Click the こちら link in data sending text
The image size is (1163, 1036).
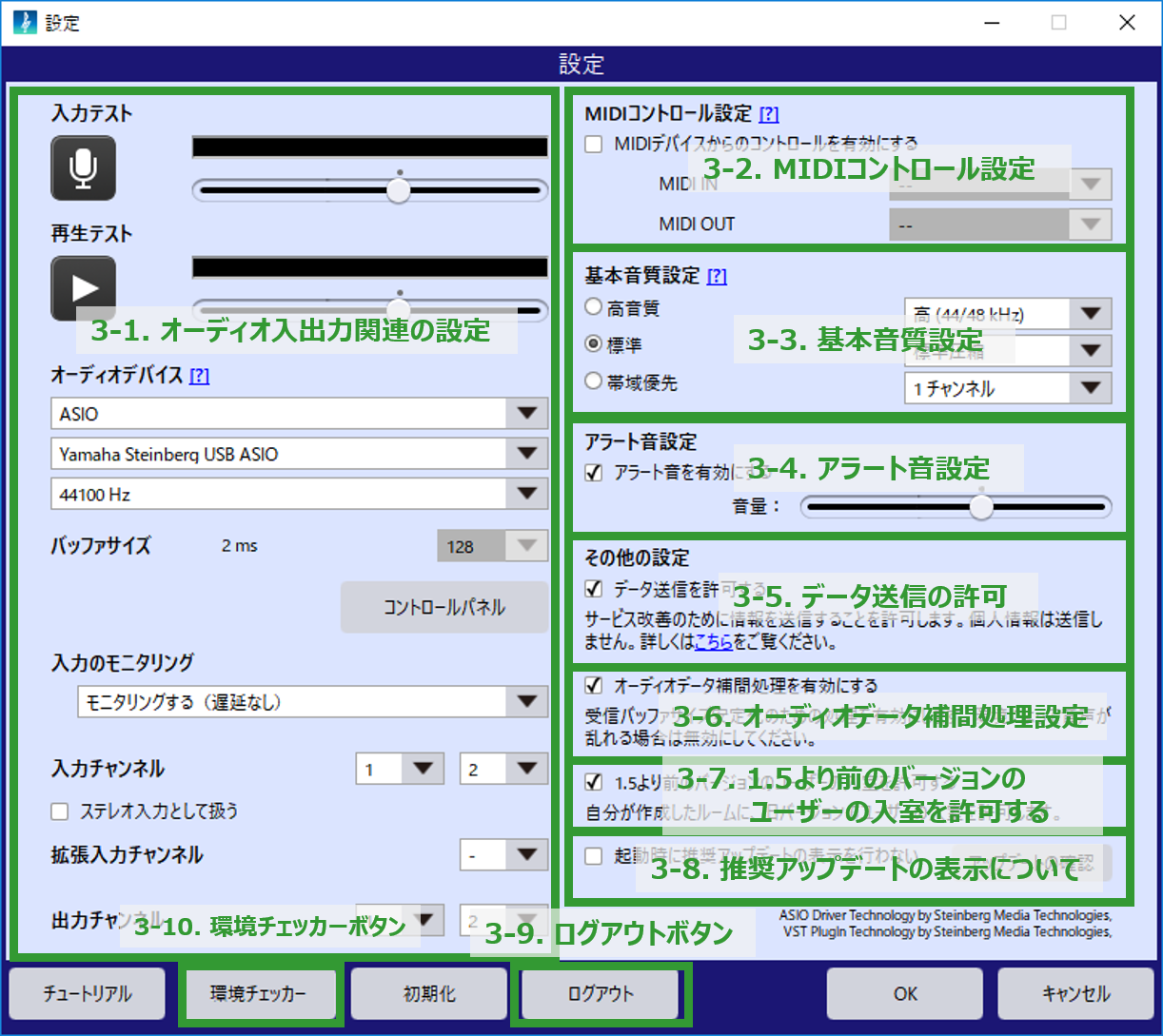(714, 643)
